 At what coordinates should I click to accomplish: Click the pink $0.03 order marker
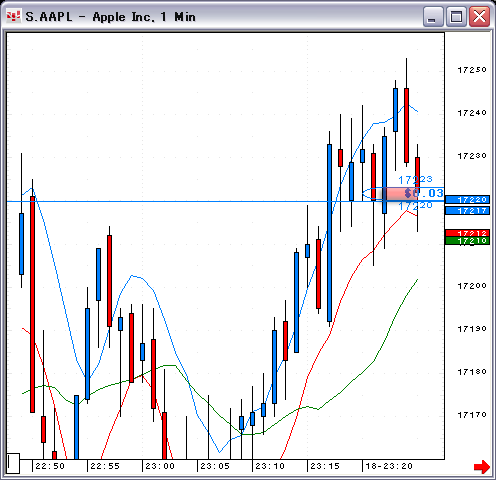tap(412, 193)
